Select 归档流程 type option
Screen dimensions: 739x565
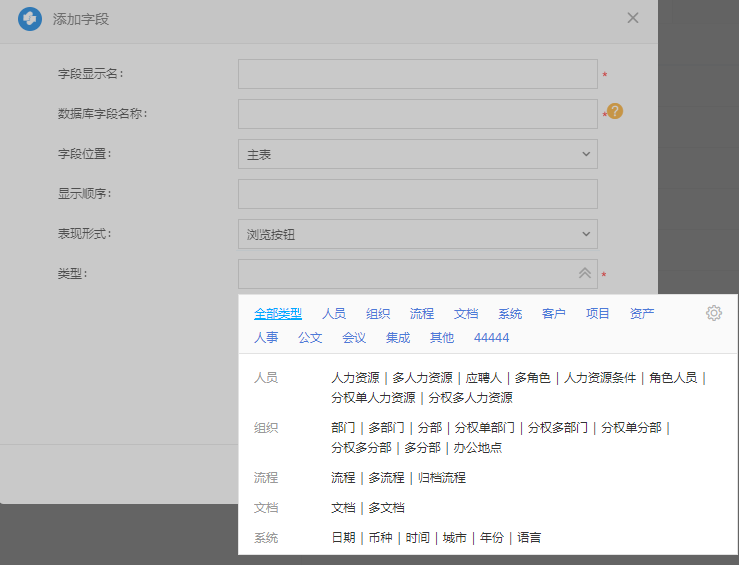441,478
